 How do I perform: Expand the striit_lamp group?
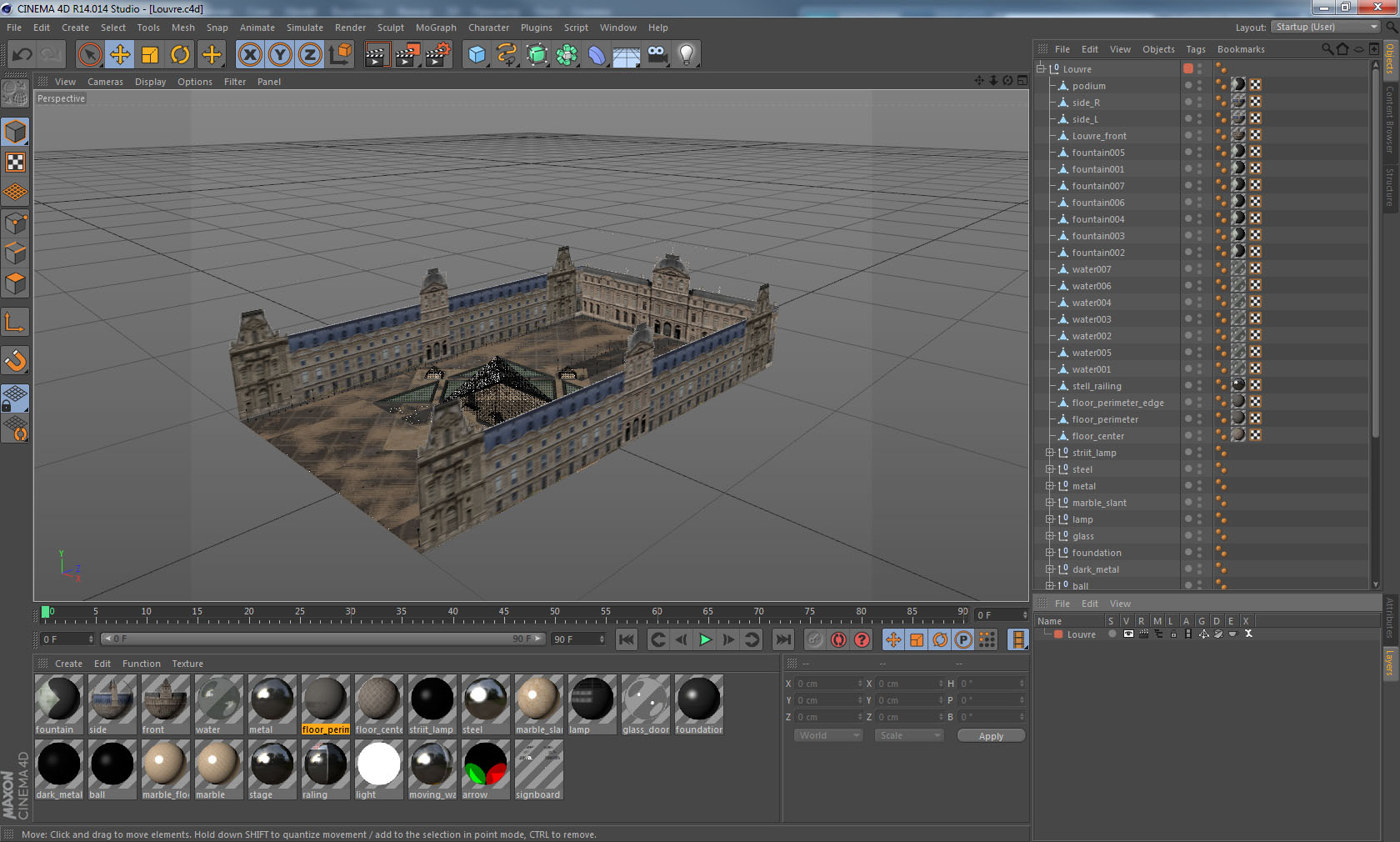(x=1050, y=453)
